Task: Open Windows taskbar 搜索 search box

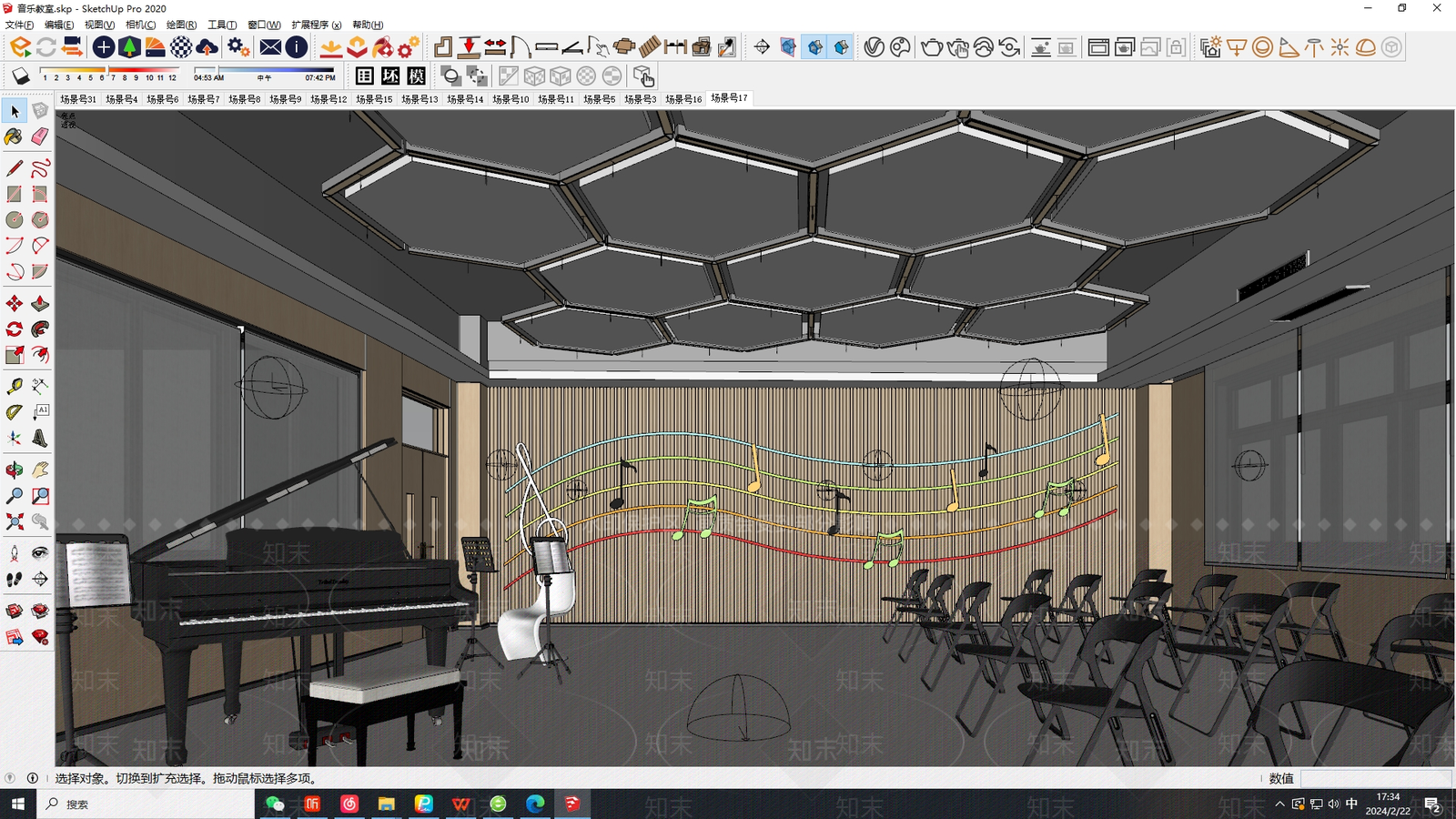Action: pyautogui.click(x=146, y=804)
